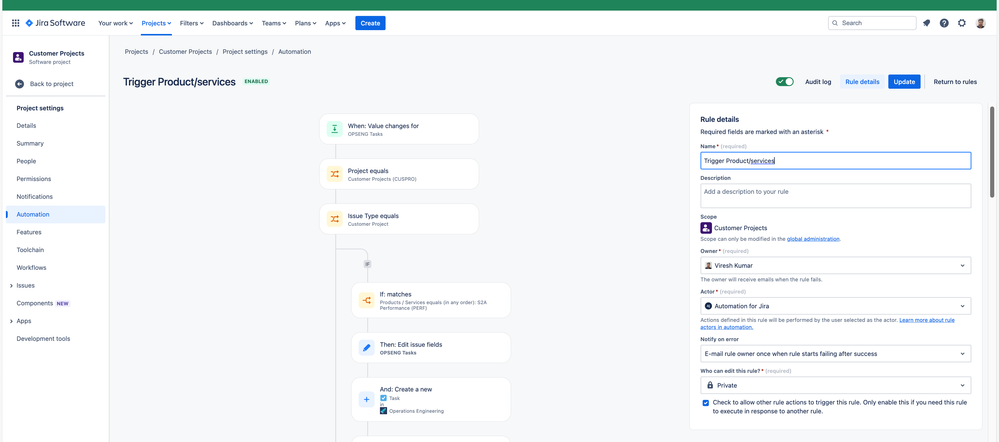Click the rule Name input field
Image resolution: width=999 pixels, height=442 pixels.
(836, 160)
